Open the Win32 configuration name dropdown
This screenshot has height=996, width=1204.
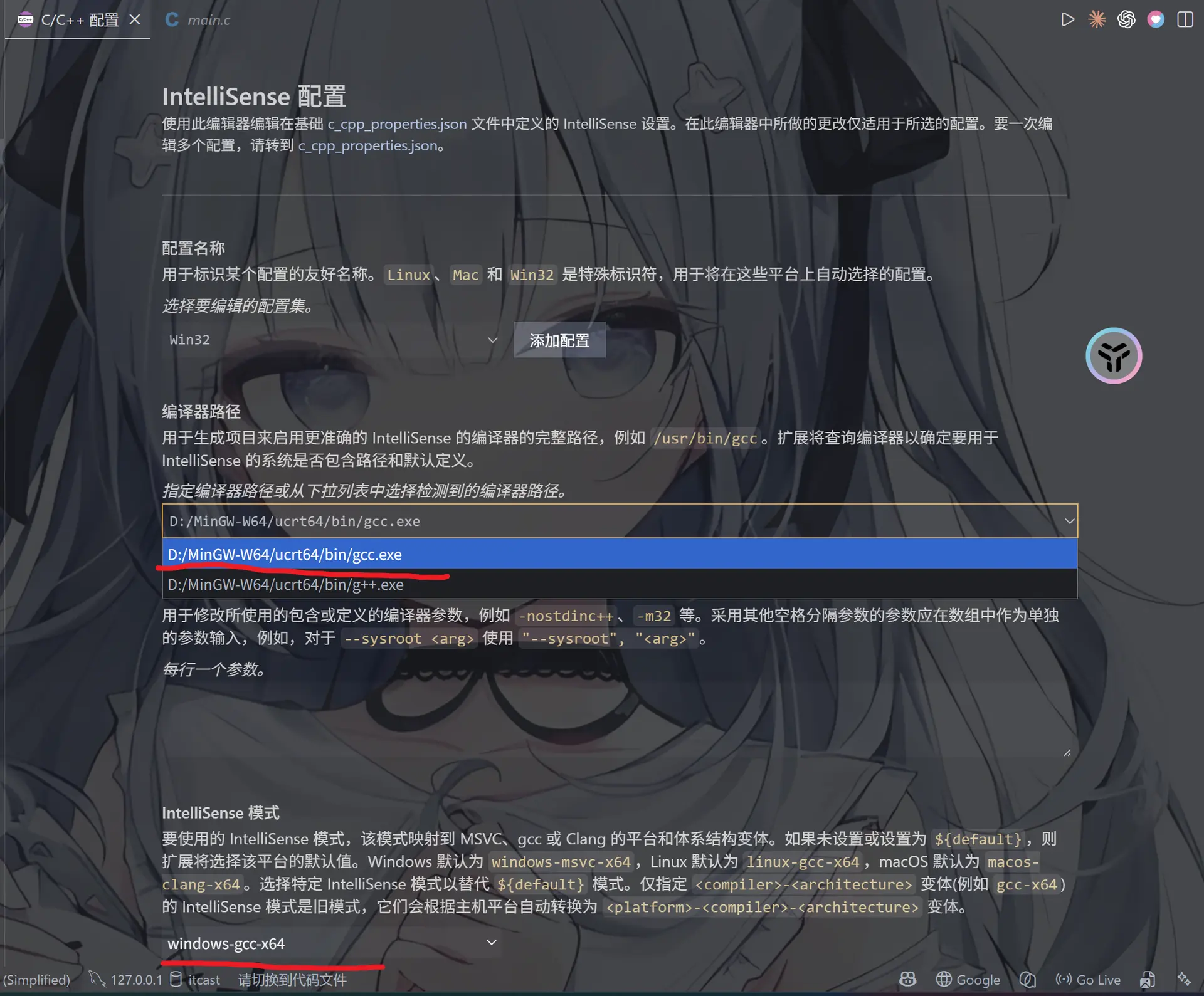(332, 340)
